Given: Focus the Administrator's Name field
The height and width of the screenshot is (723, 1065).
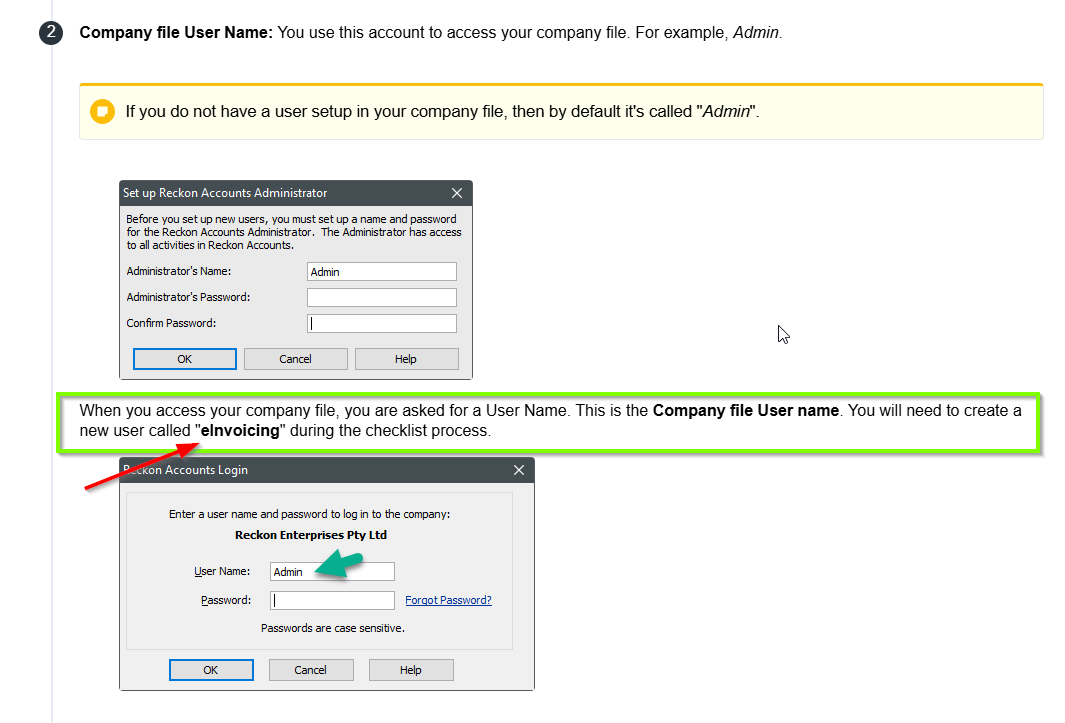Looking at the screenshot, I should (382, 271).
